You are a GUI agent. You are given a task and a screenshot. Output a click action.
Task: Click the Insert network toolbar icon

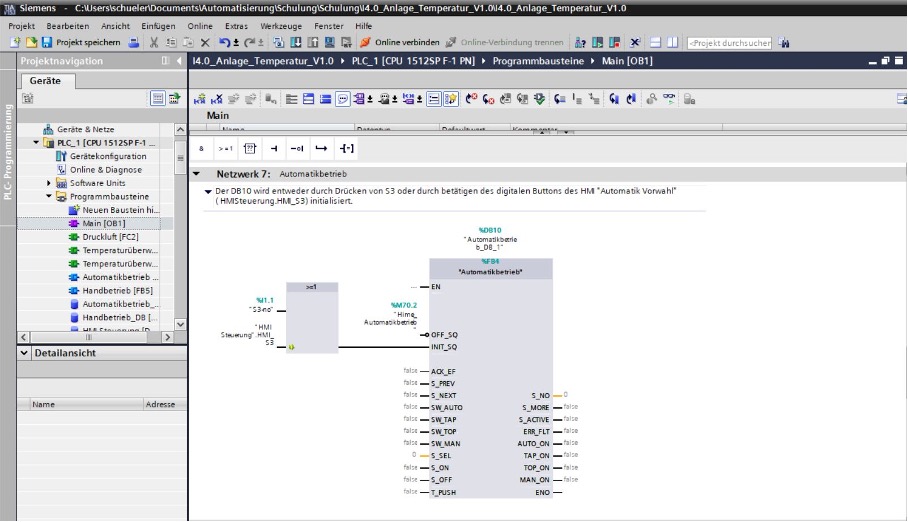coord(200,99)
